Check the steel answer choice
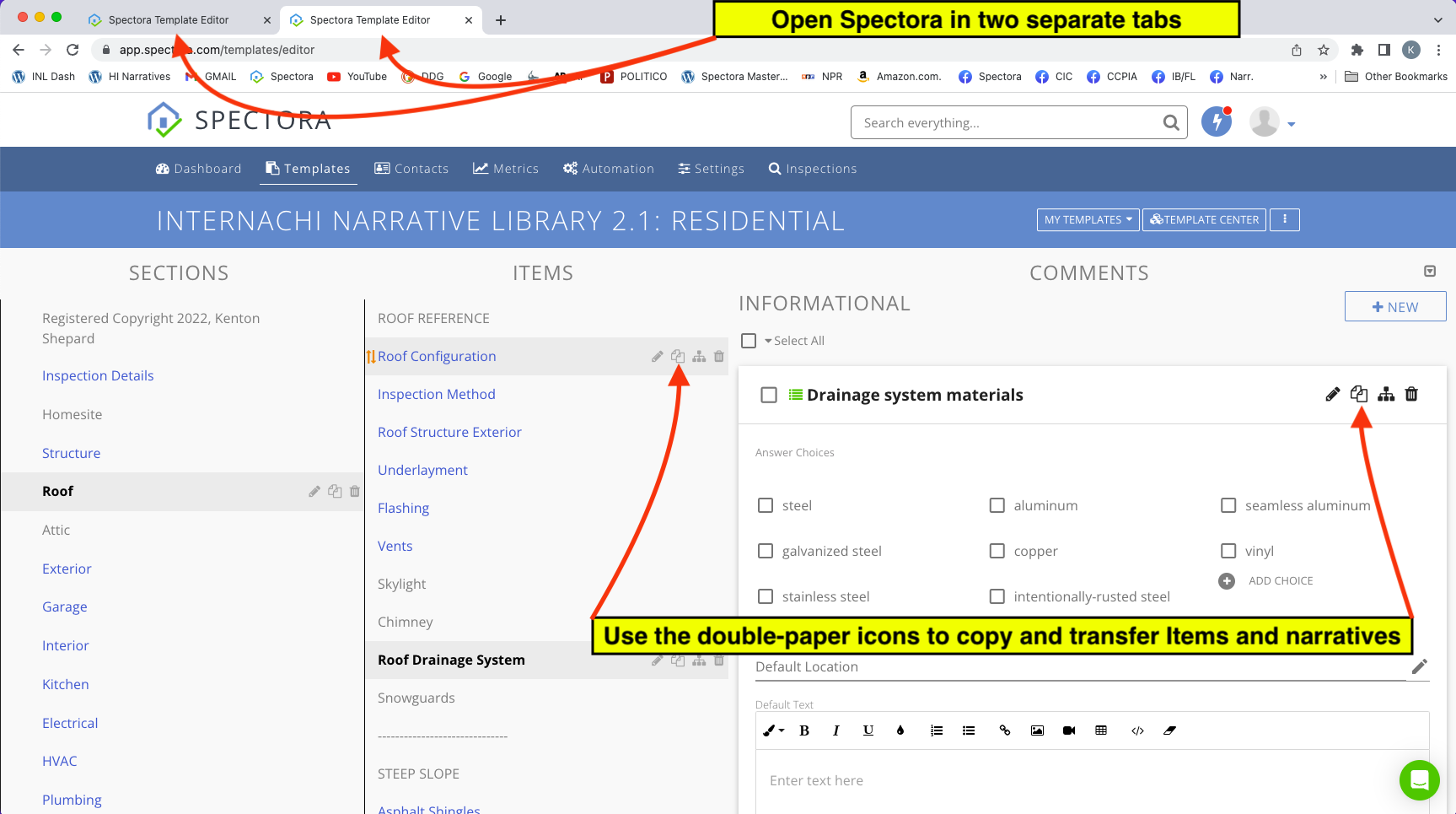This screenshot has width=1456, height=814. click(x=766, y=505)
